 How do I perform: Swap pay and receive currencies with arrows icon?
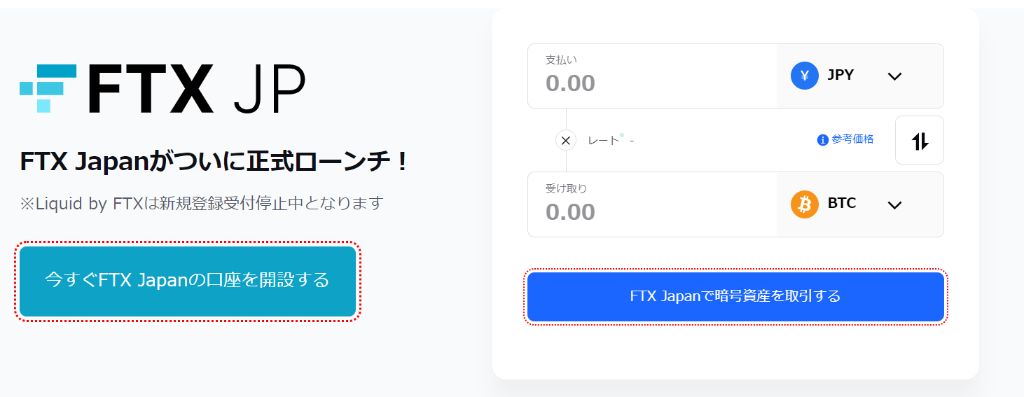click(920, 140)
